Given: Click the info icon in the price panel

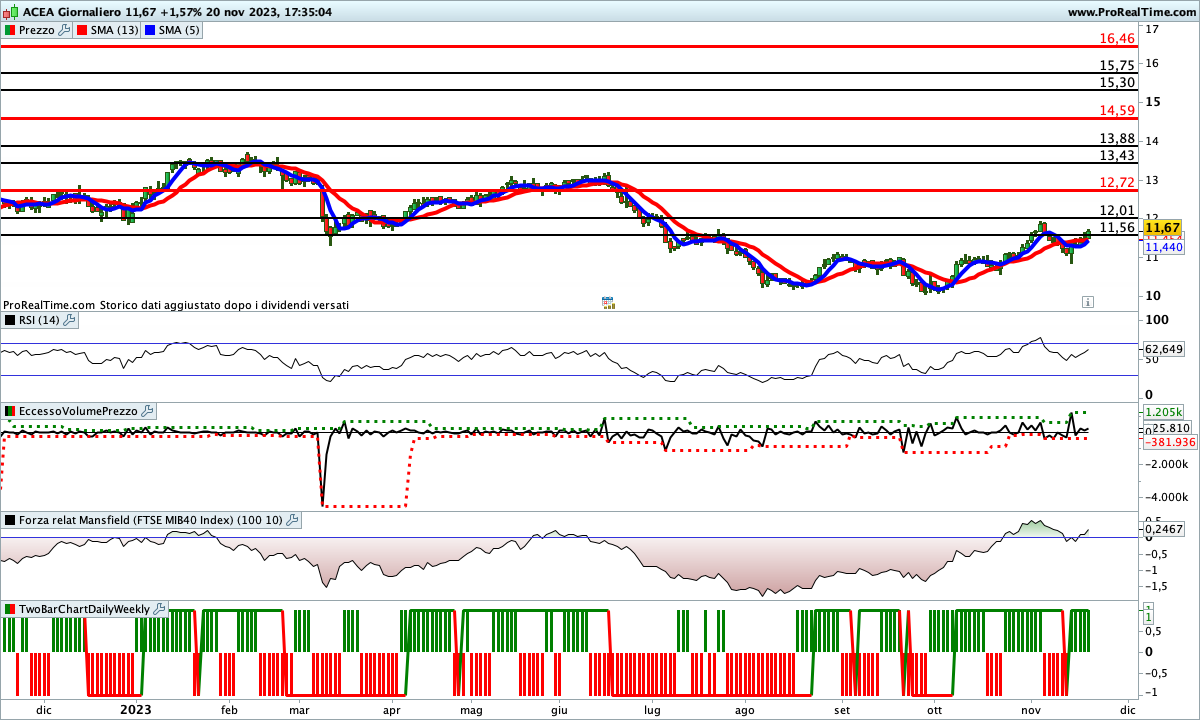Looking at the screenshot, I should pyautogui.click(x=1087, y=301).
